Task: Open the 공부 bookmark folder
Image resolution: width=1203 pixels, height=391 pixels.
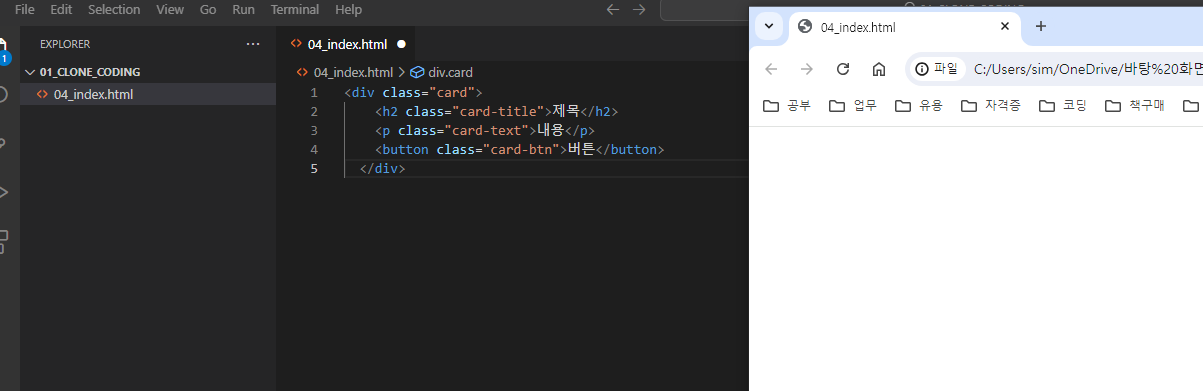Action: 787,105
